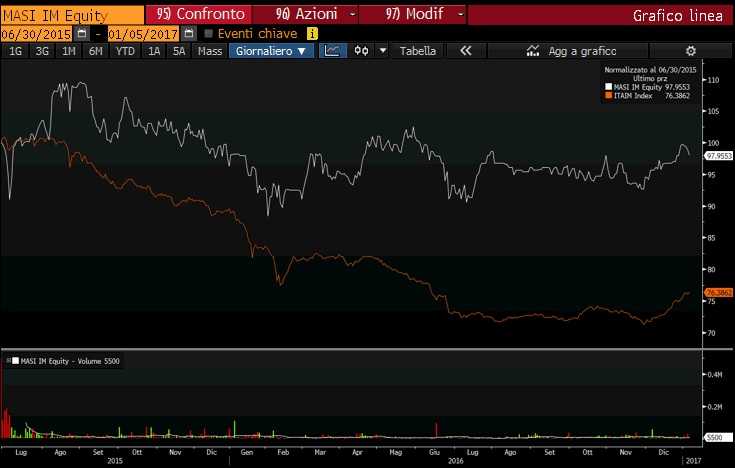Viewport: 735px width, 468px height.
Task: Toggle the Eventi chiave checkbox
Action: click(209, 34)
